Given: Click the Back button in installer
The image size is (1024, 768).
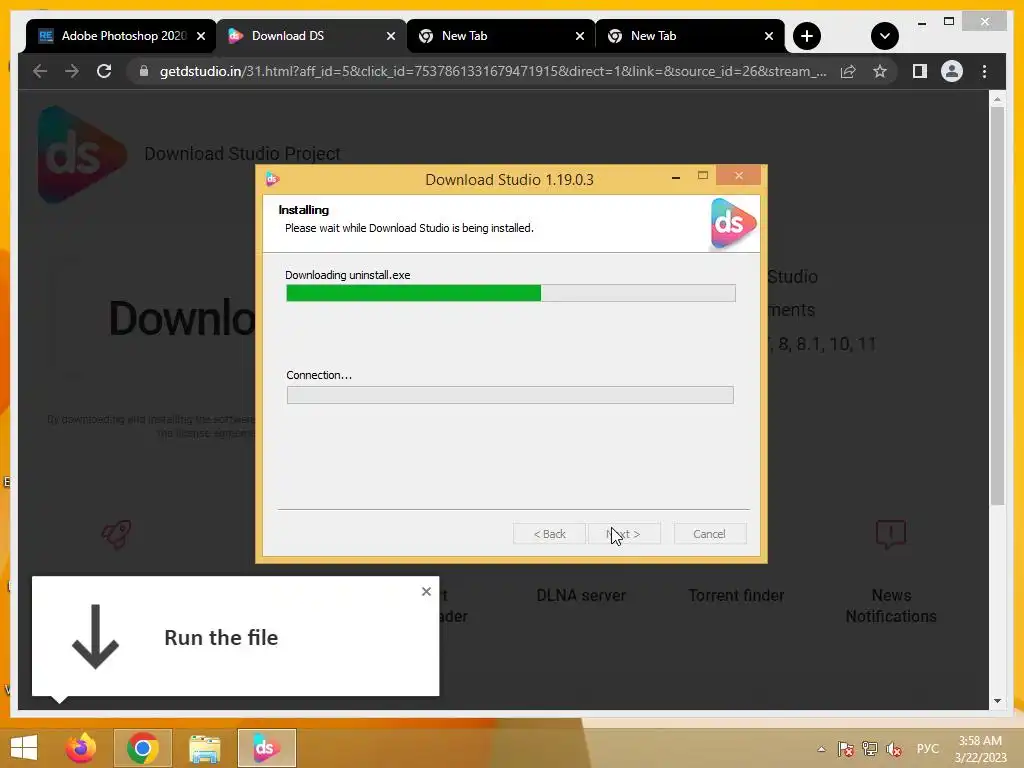Looking at the screenshot, I should (549, 534).
